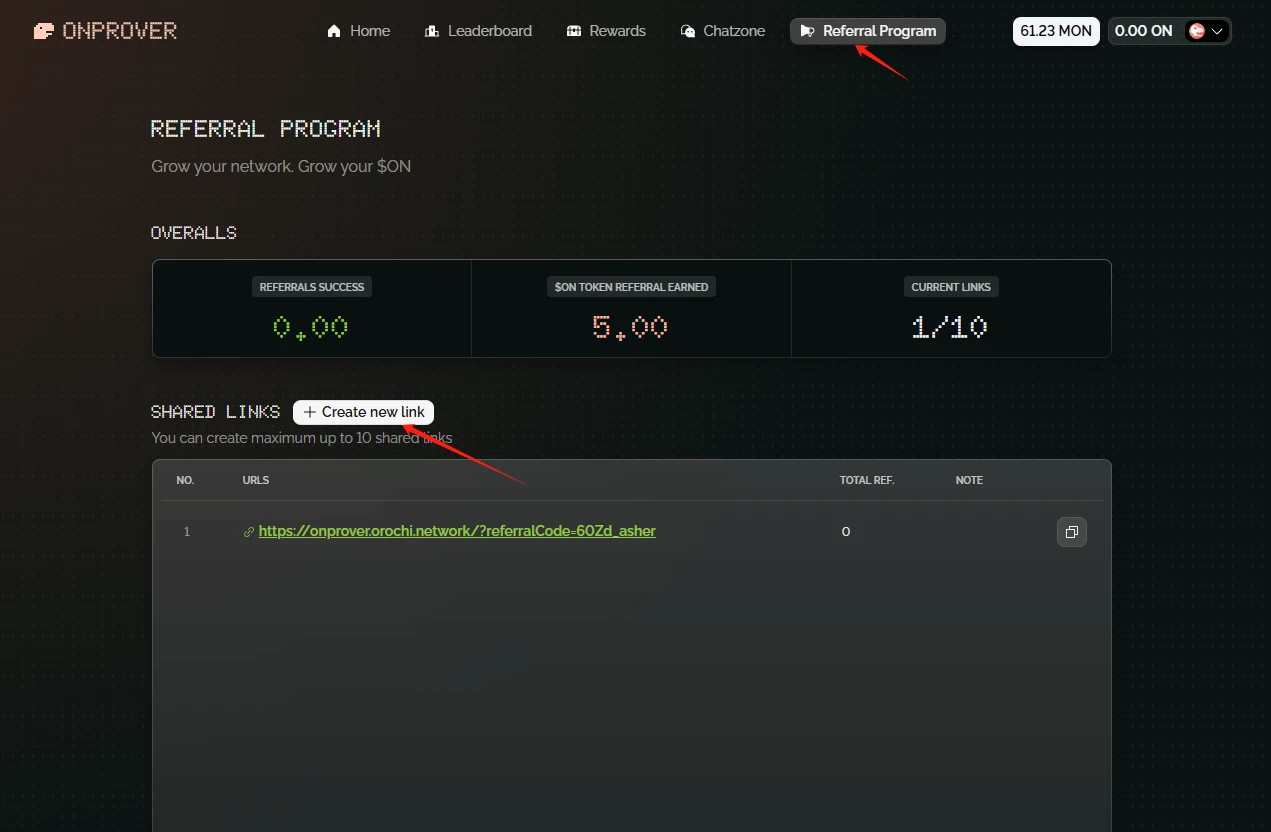Click the 61.23 MON balance badge
Viewport: 1271px width, 832px height.
(x=1056, y=31)
